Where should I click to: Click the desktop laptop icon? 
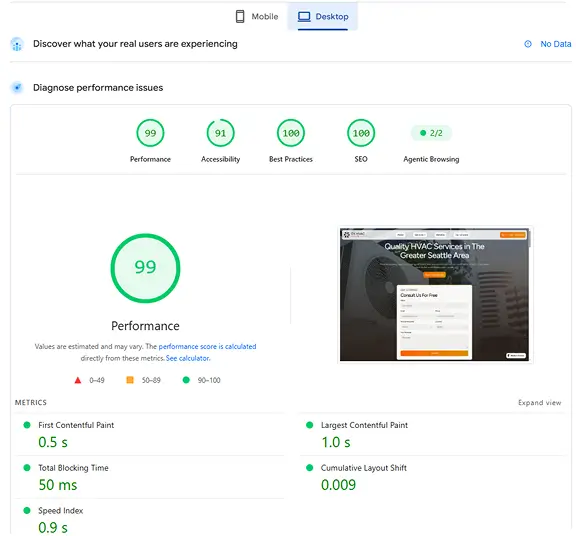pos(304,17)
